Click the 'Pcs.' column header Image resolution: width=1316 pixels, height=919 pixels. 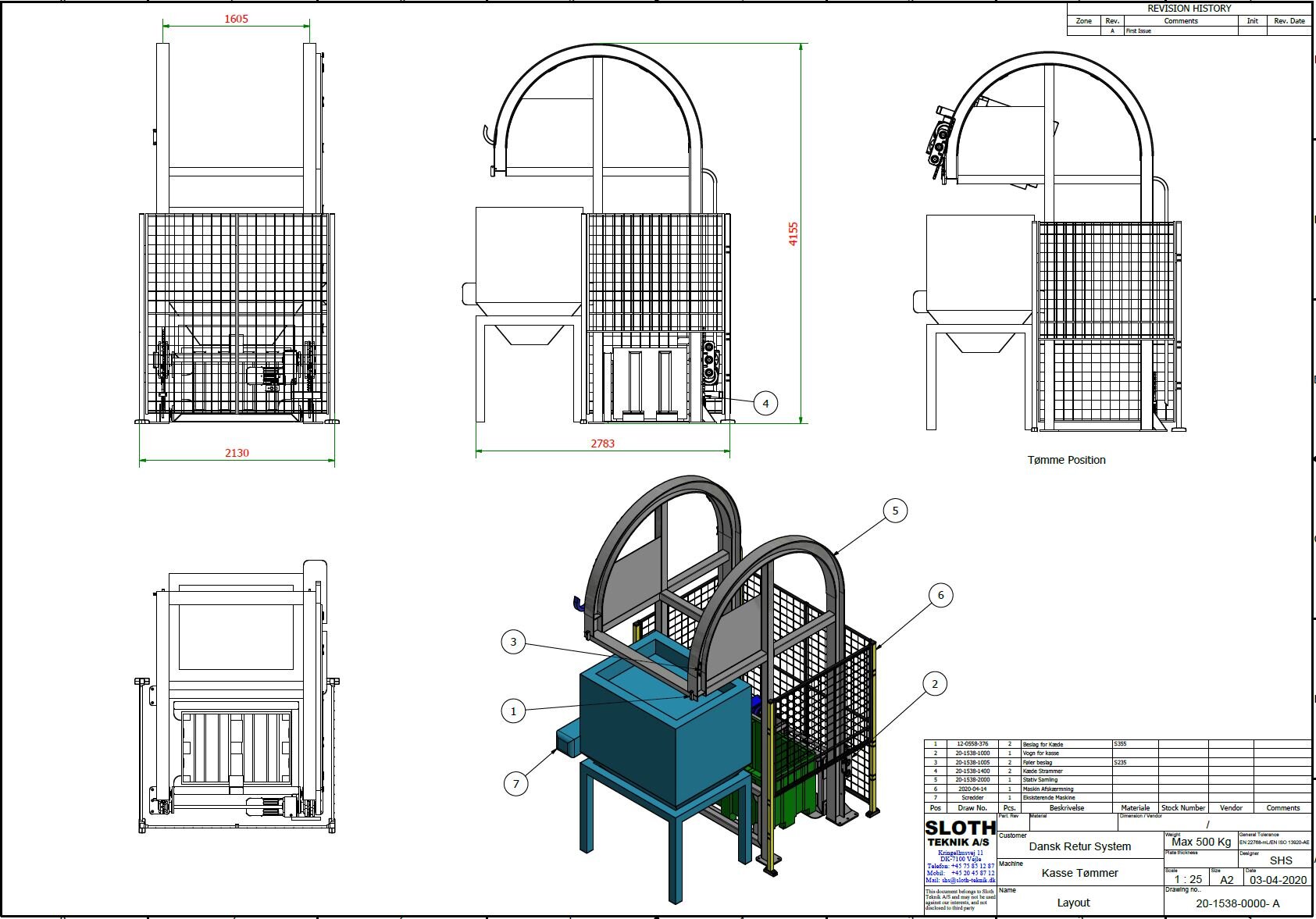click(x=1009, y=808)
